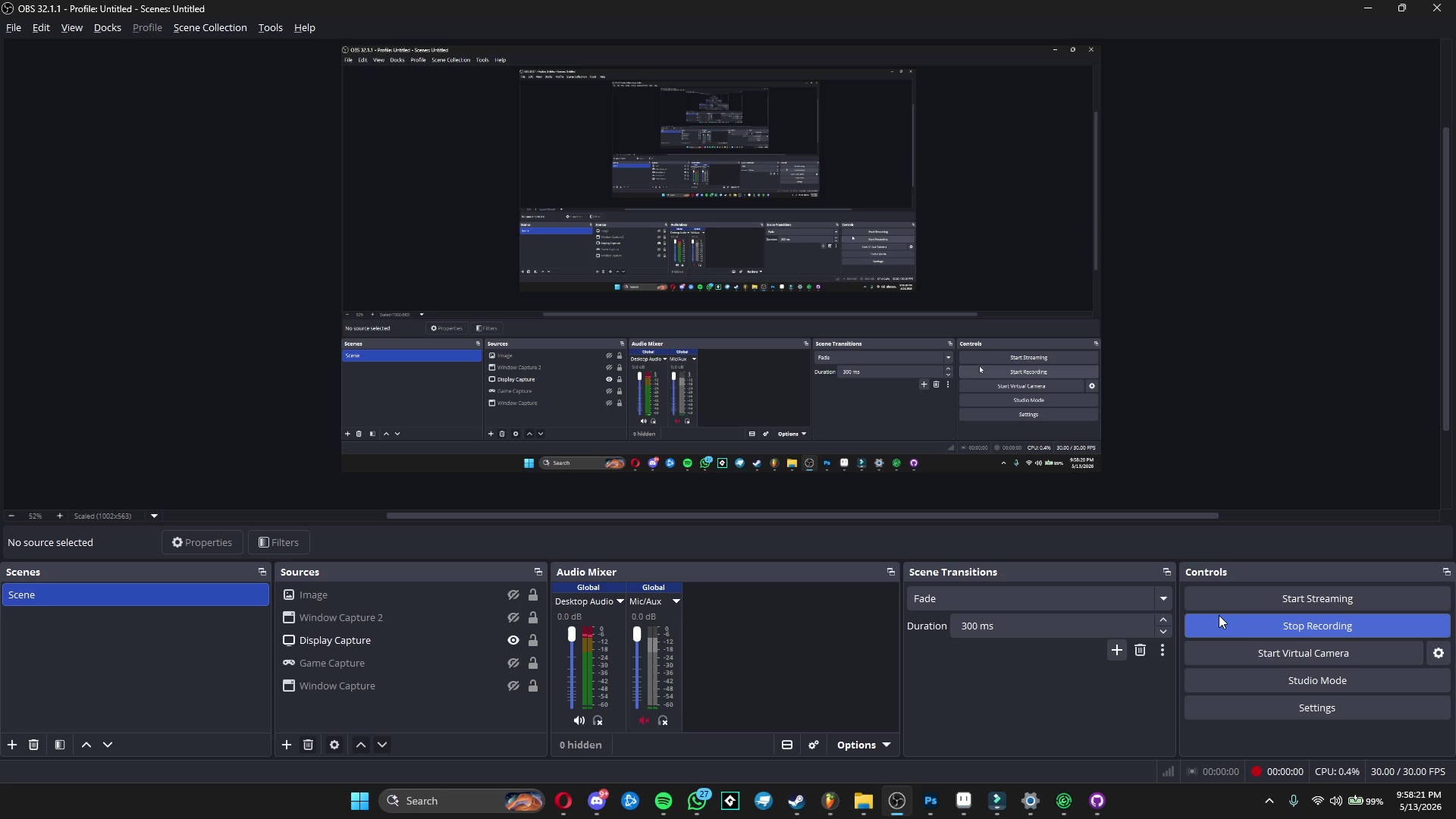The width and height of the screenshot is (1456, 819).
Task: Float the Scene Transitions dock
Action: tap(1167, 572)
